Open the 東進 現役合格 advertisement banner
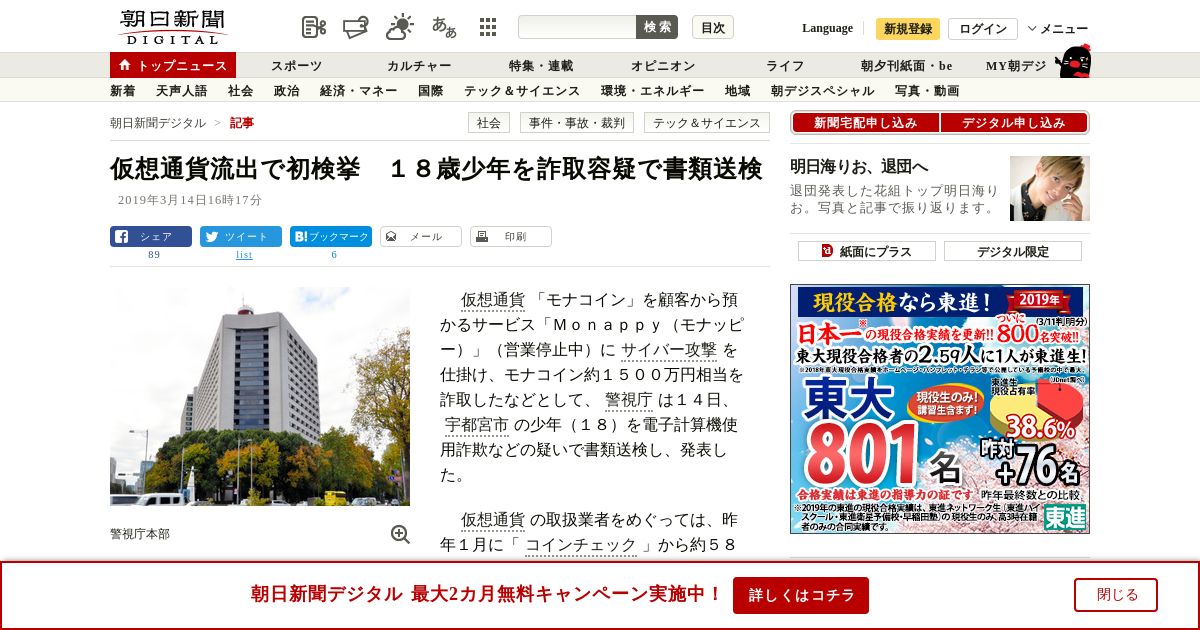 tap(940, 409)
